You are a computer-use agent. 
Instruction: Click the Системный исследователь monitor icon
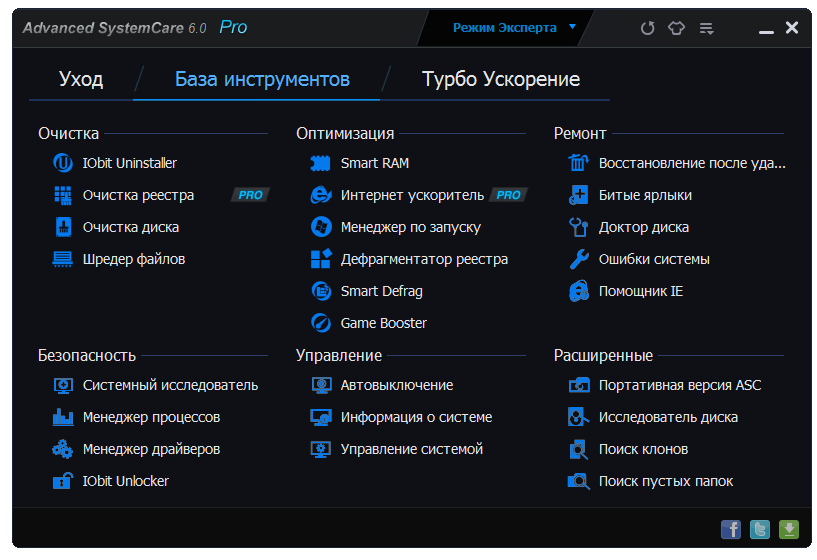point(63,385)
